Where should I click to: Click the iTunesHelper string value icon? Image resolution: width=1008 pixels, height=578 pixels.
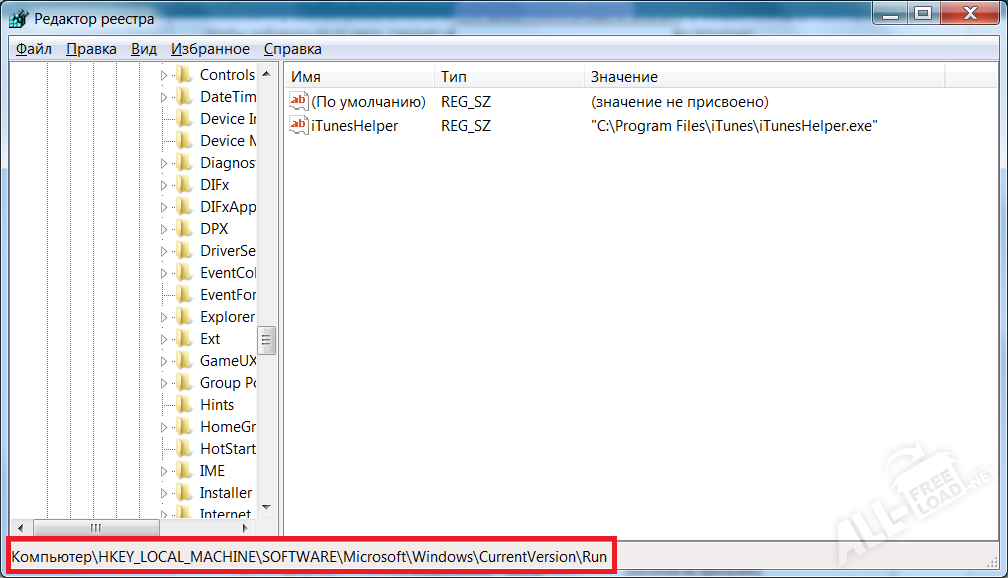[298, 125]
